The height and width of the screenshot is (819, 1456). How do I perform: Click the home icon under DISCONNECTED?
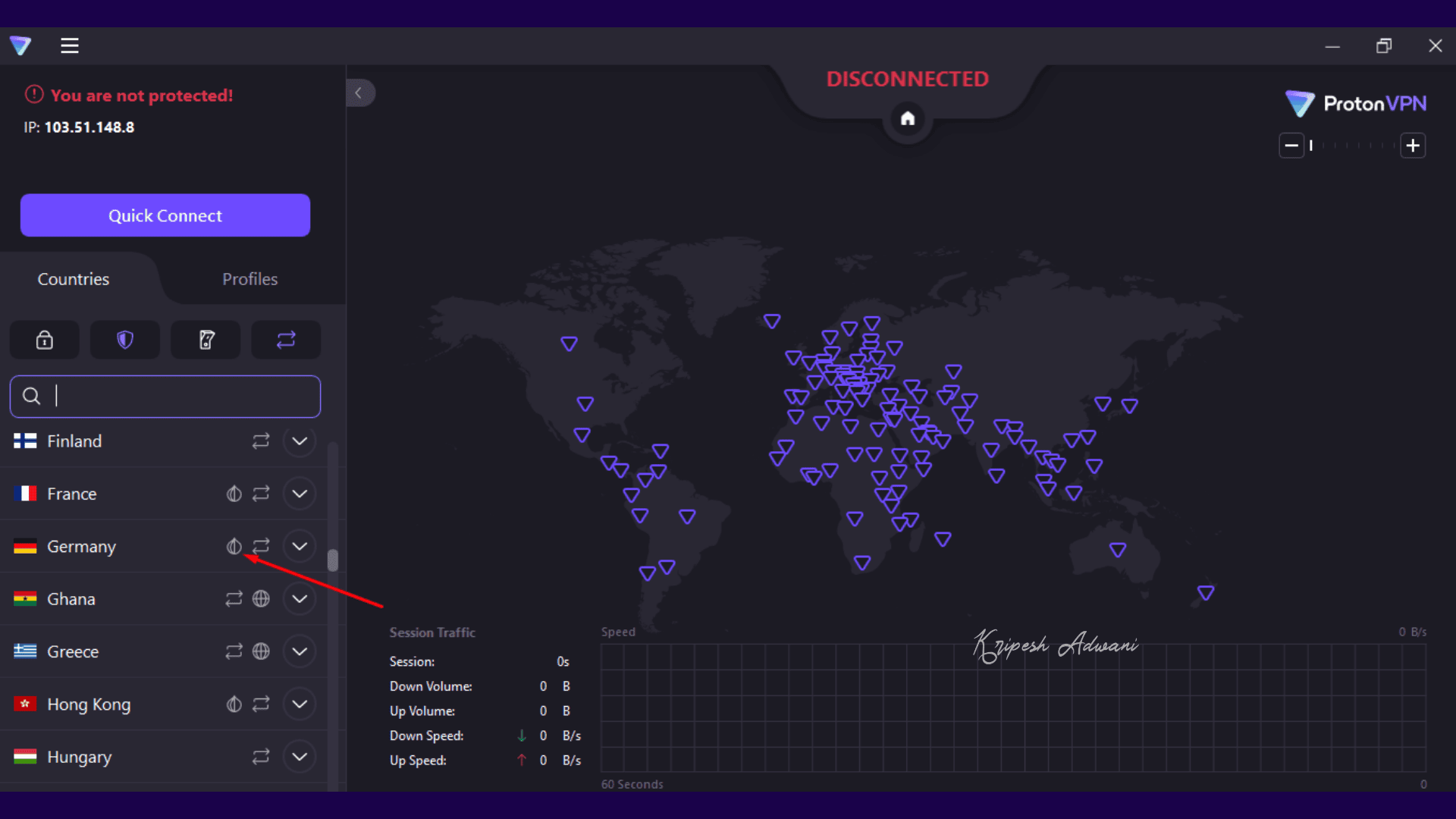908,118
